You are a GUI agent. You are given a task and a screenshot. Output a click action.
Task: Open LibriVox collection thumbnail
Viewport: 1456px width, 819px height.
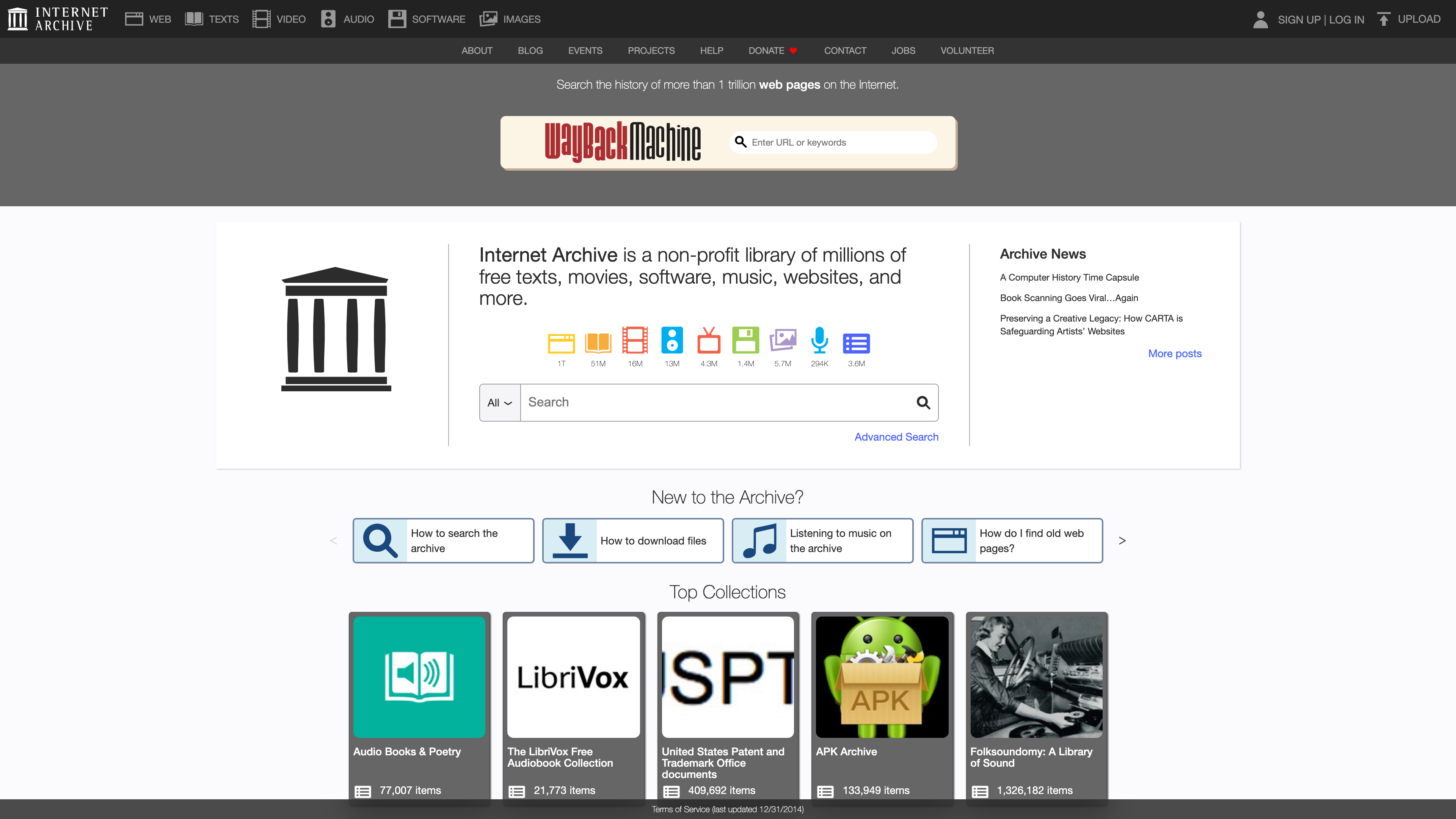coord(573,677)
